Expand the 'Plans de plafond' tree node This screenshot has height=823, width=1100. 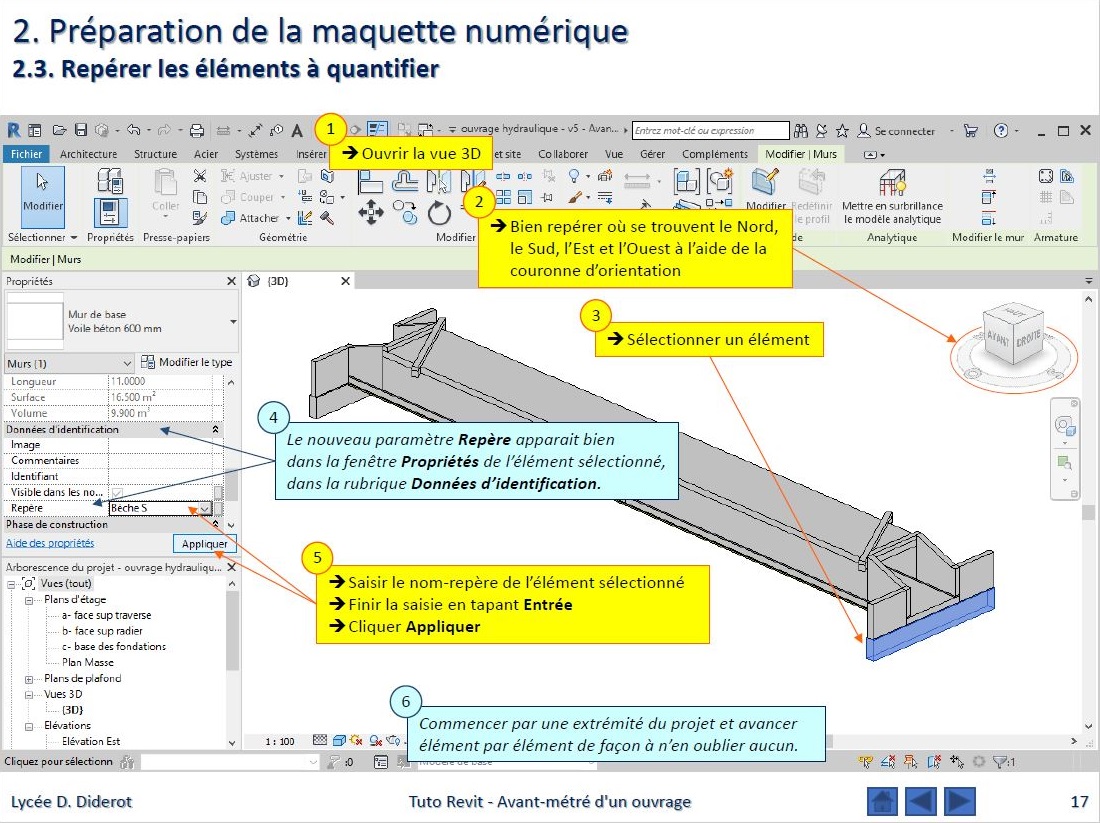29,678
